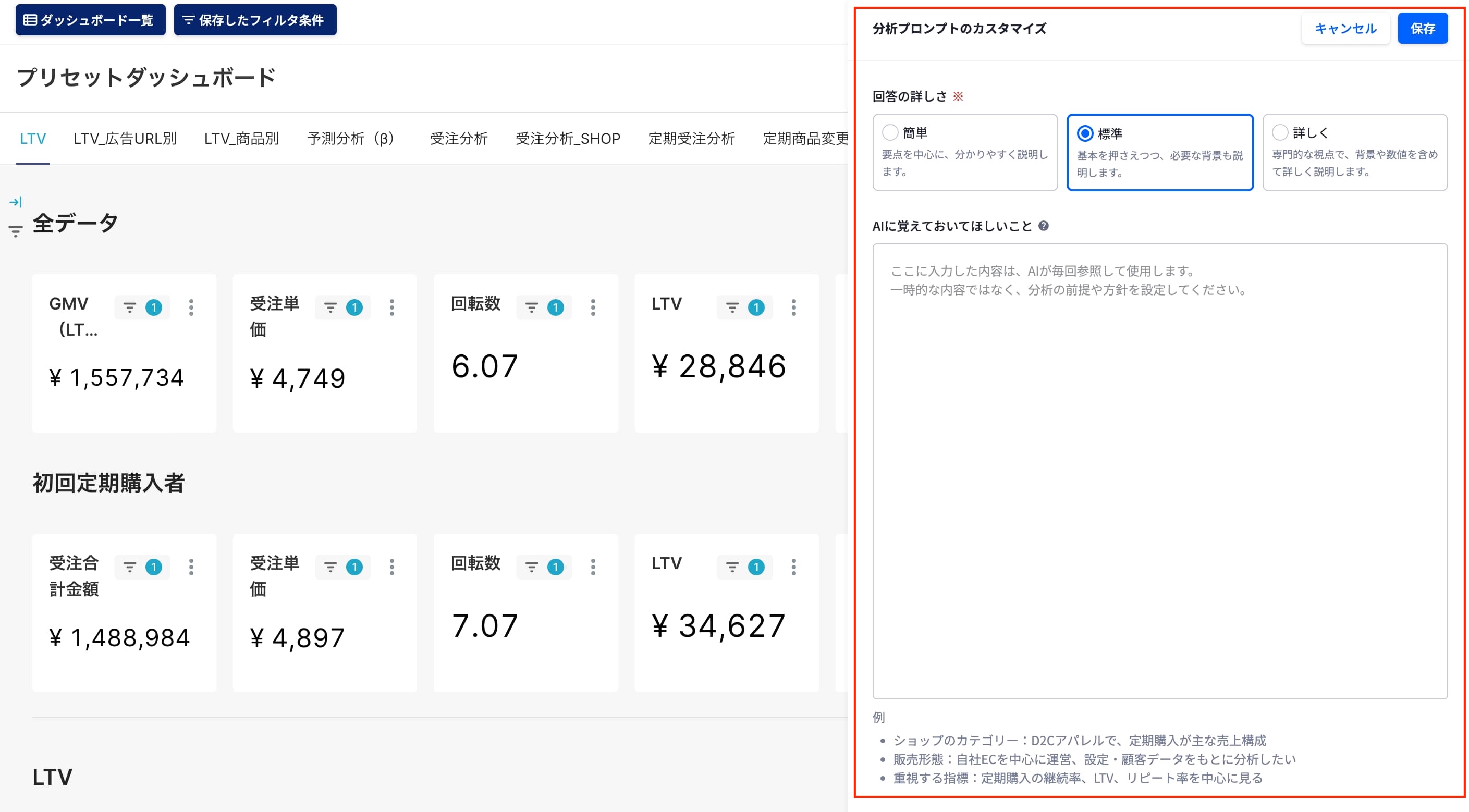Screen dimensions: 1469x812
Task: Switch to the 受注分析 tab
Action: (459, 139)
